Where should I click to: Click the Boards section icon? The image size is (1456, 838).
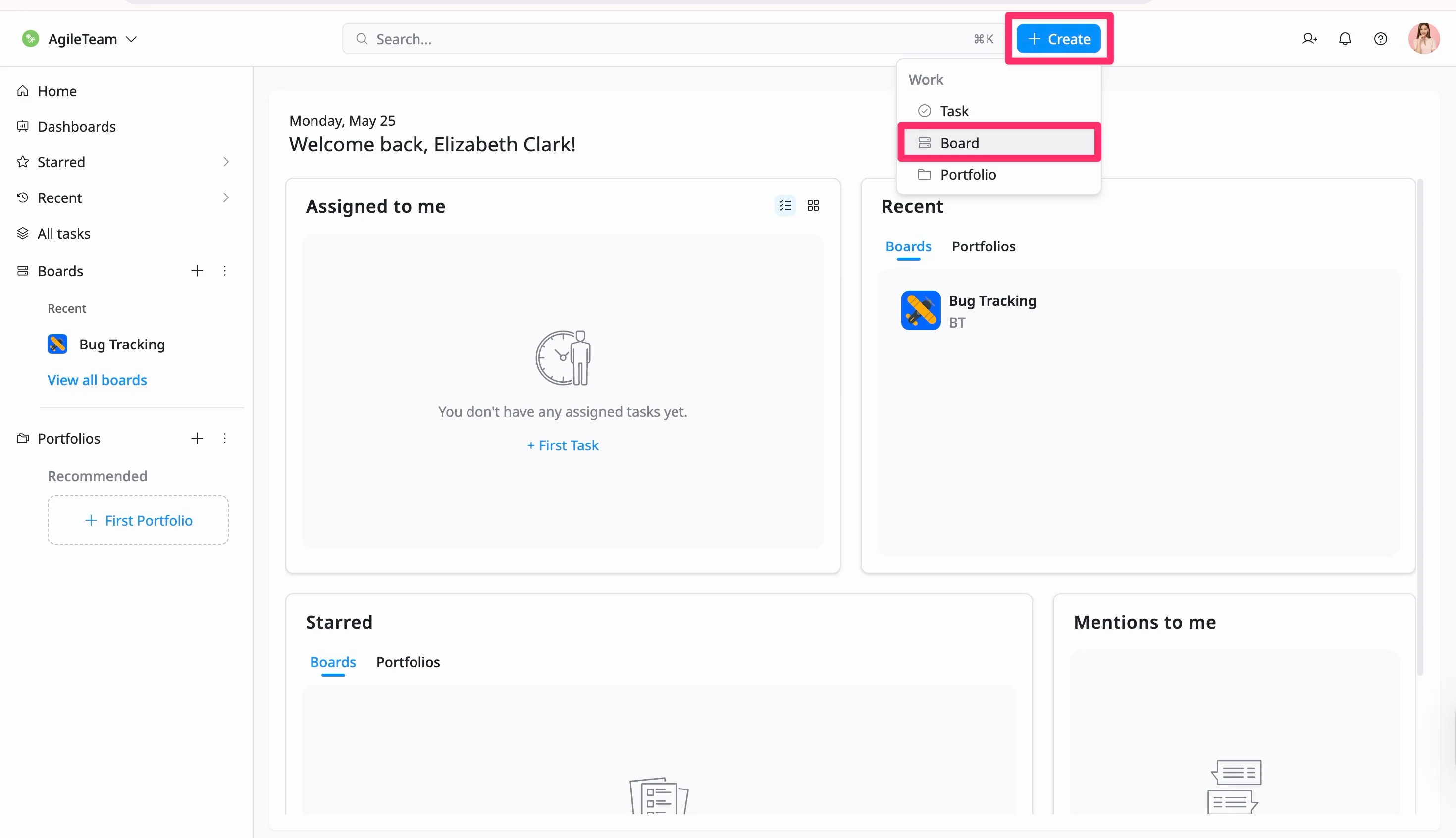click(22, 271)
